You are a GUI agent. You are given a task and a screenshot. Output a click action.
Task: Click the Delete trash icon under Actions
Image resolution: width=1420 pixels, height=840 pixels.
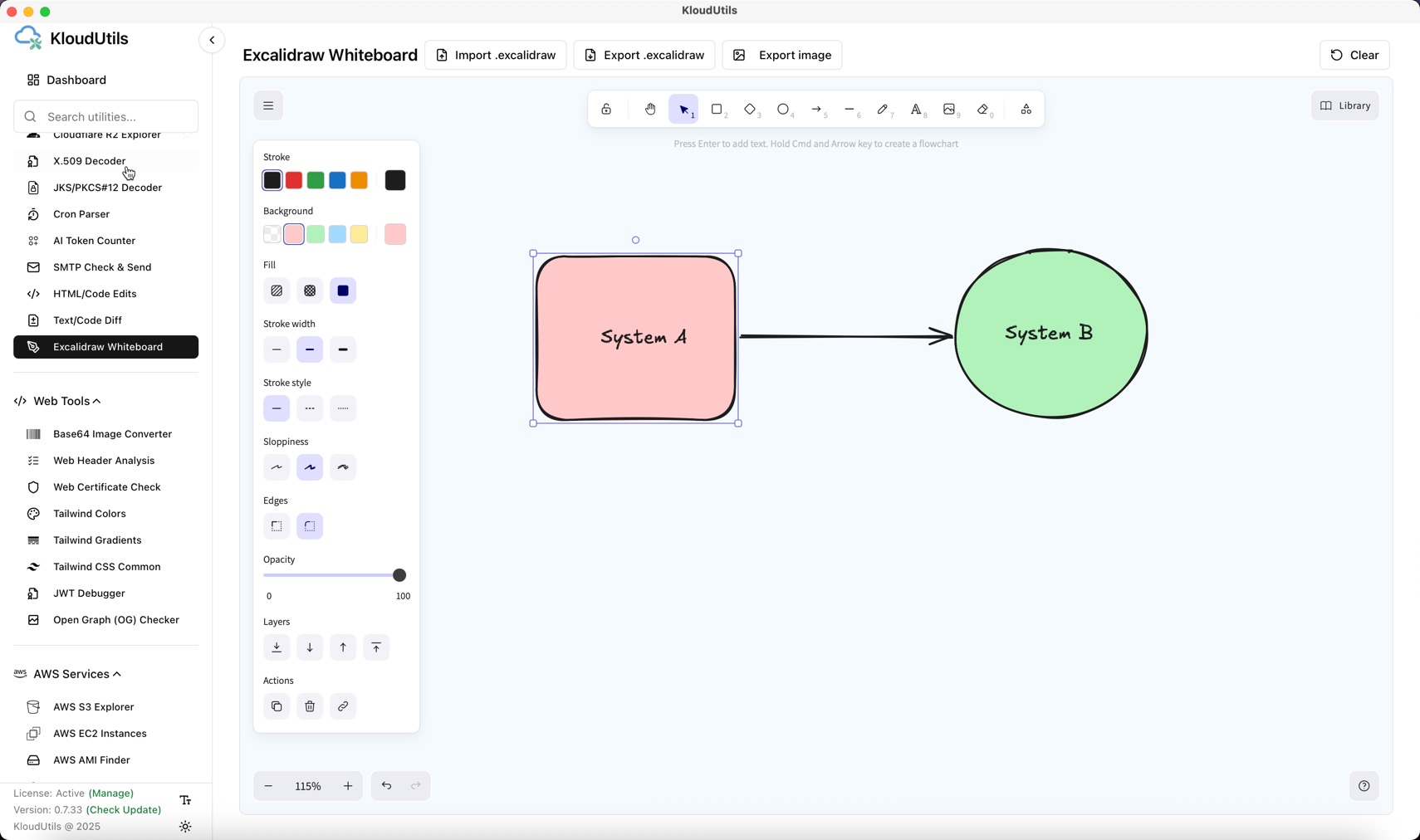pyautogui.click(x=310, y=706)
